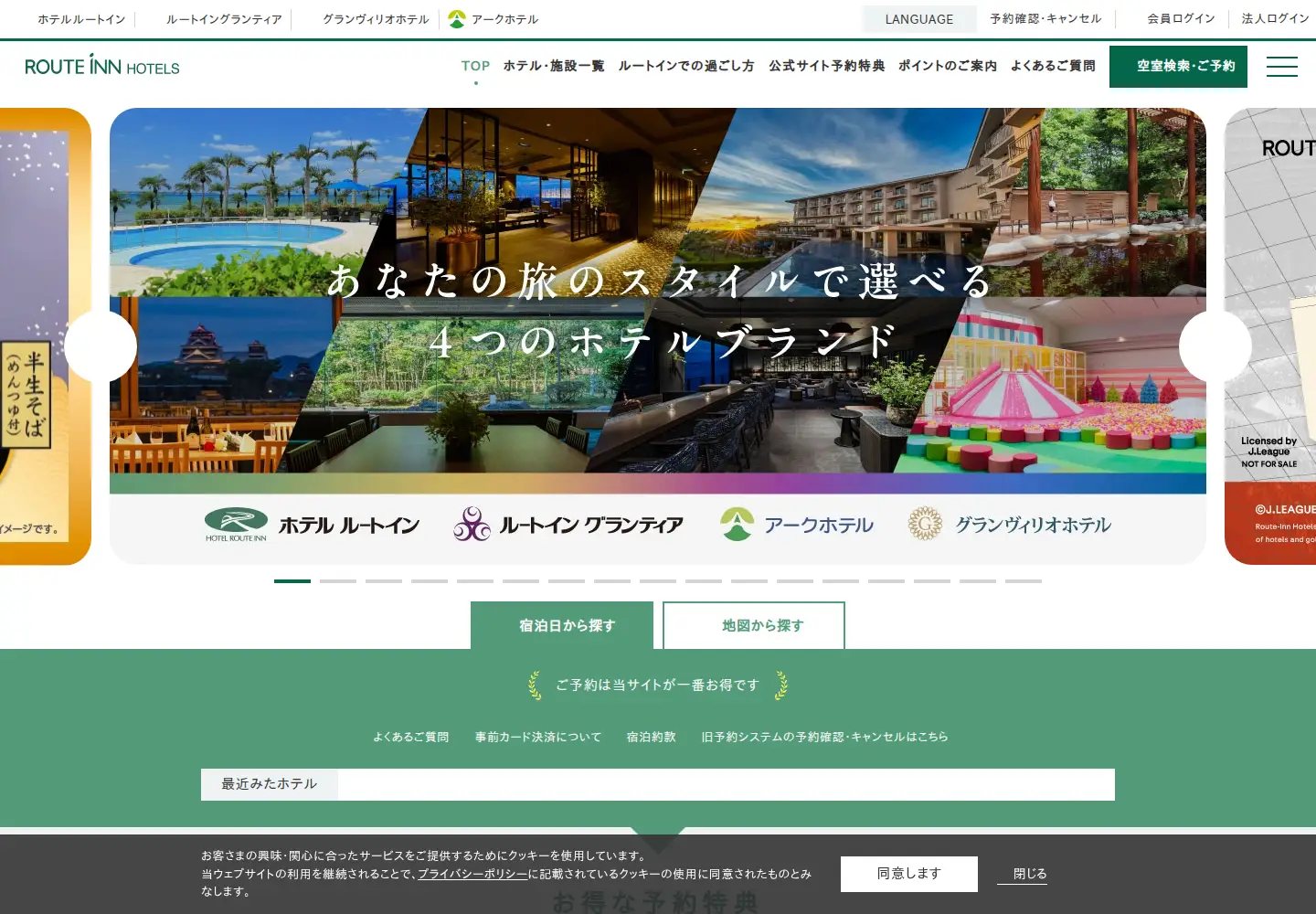Viewport: 1316px width, 914px height.
Task: Click よくあるご質問 in green section
Action: pyautogui.click(x=410, y=737)
